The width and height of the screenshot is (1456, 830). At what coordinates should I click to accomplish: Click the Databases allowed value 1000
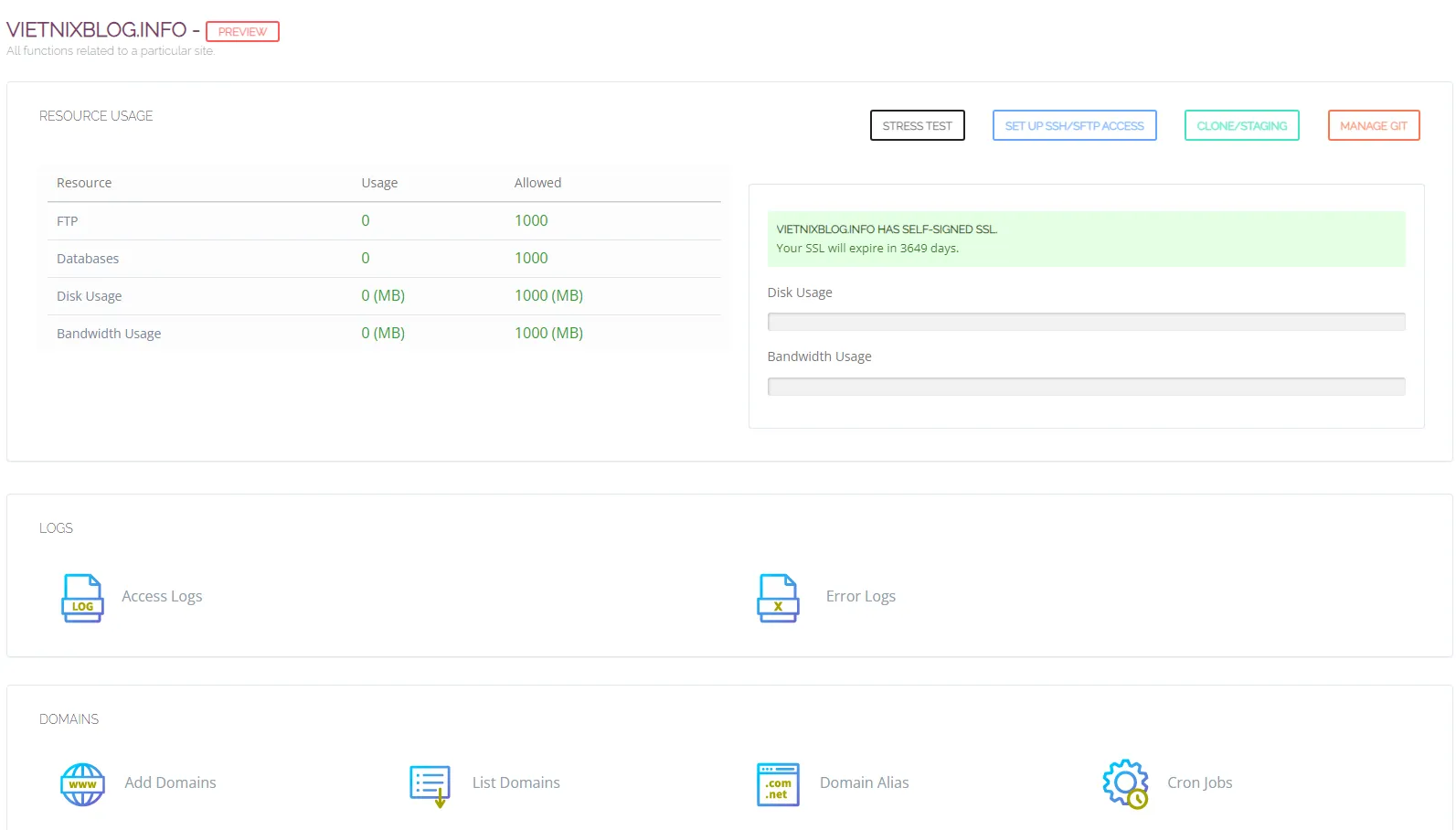click(x=531, y=258)
